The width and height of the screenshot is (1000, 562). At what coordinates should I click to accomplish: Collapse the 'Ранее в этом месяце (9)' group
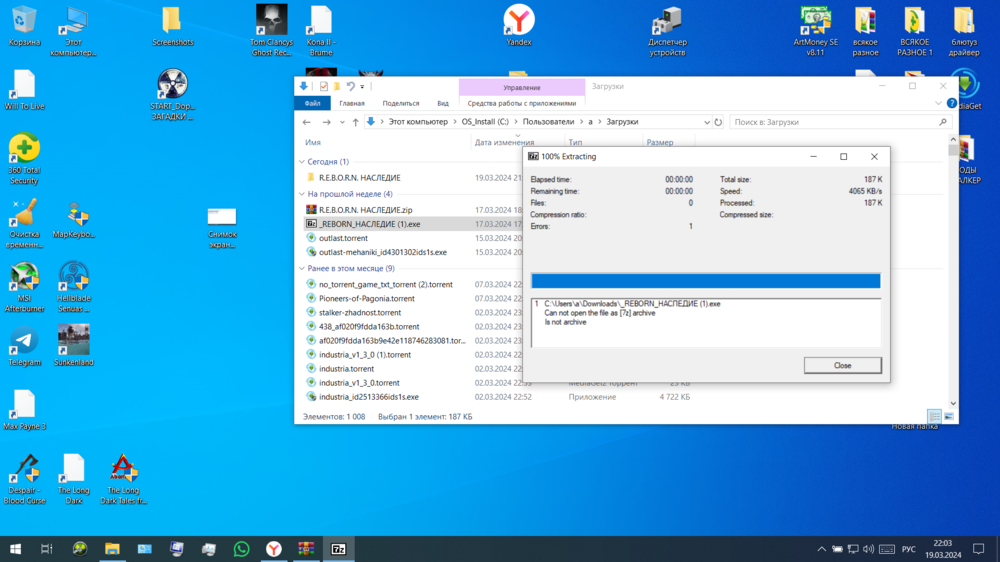(x=302, y=268)
